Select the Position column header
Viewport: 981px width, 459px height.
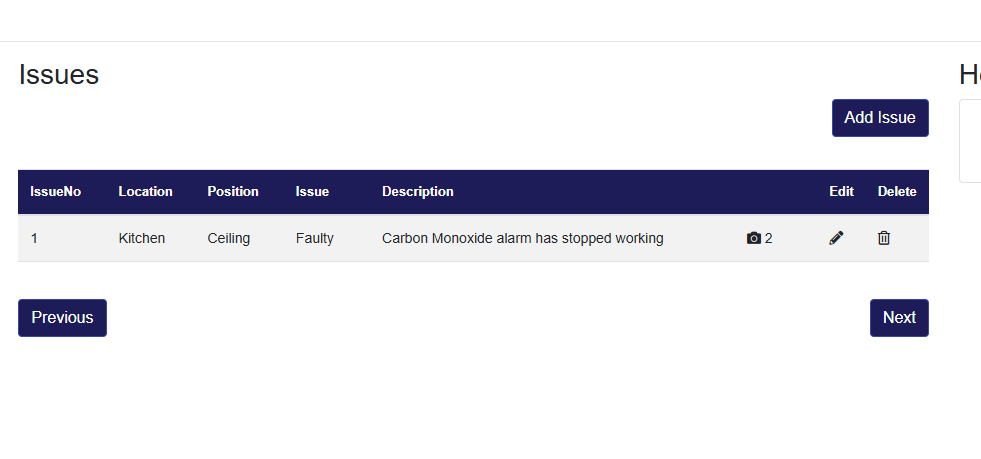[x=233, y=191]
